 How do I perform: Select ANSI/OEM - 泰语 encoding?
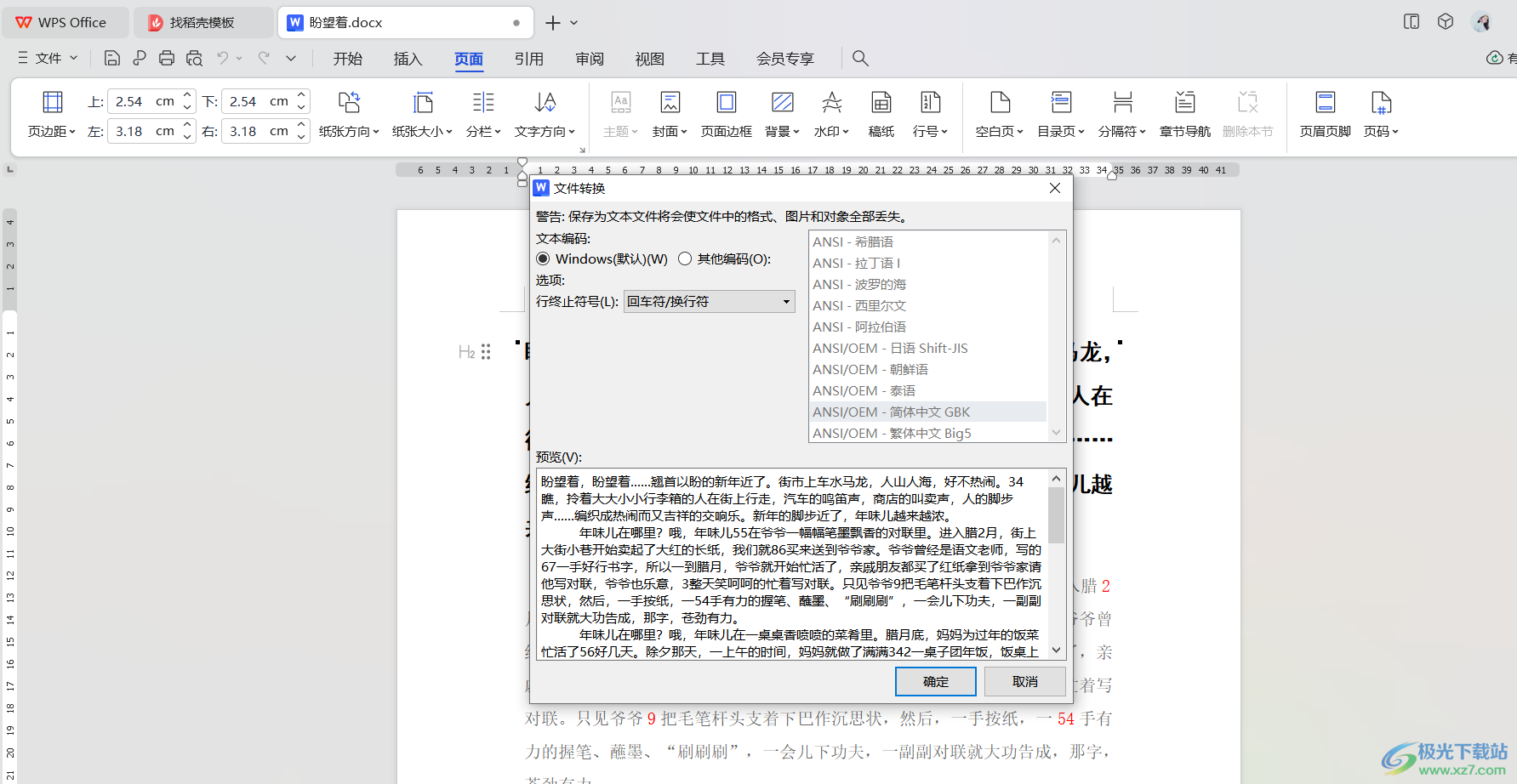point(927,391)
